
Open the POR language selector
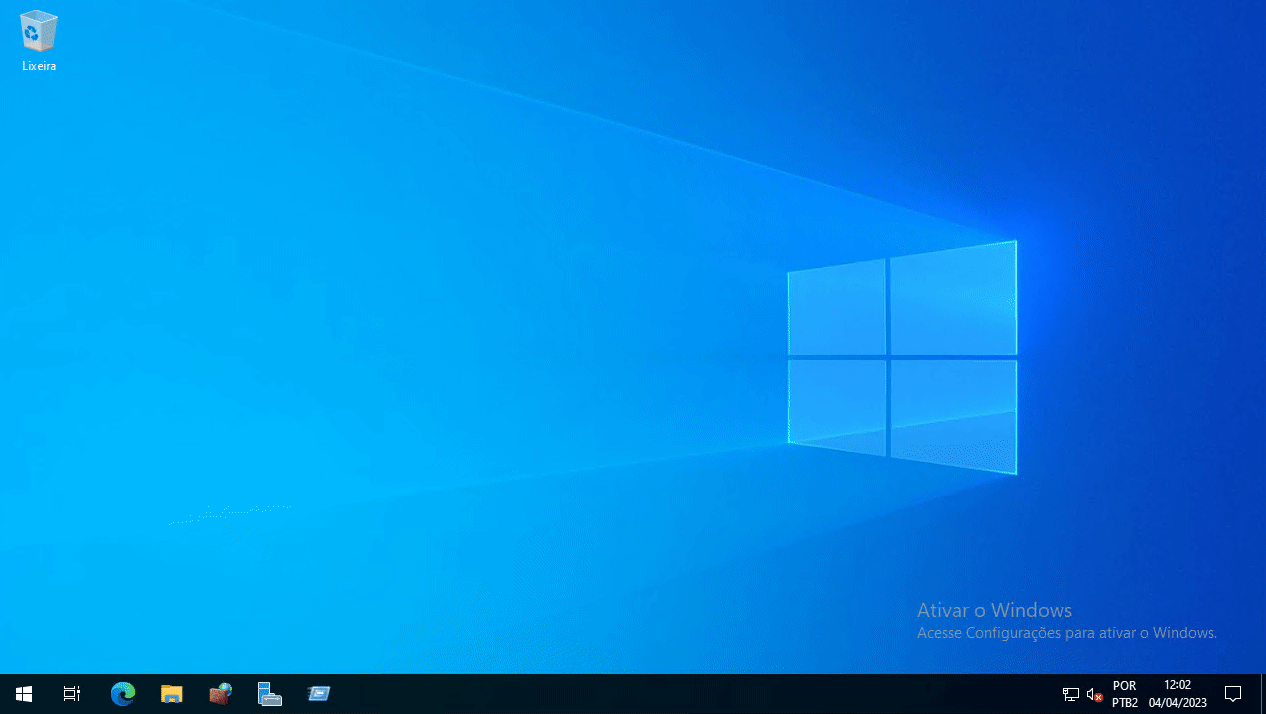1124,685
